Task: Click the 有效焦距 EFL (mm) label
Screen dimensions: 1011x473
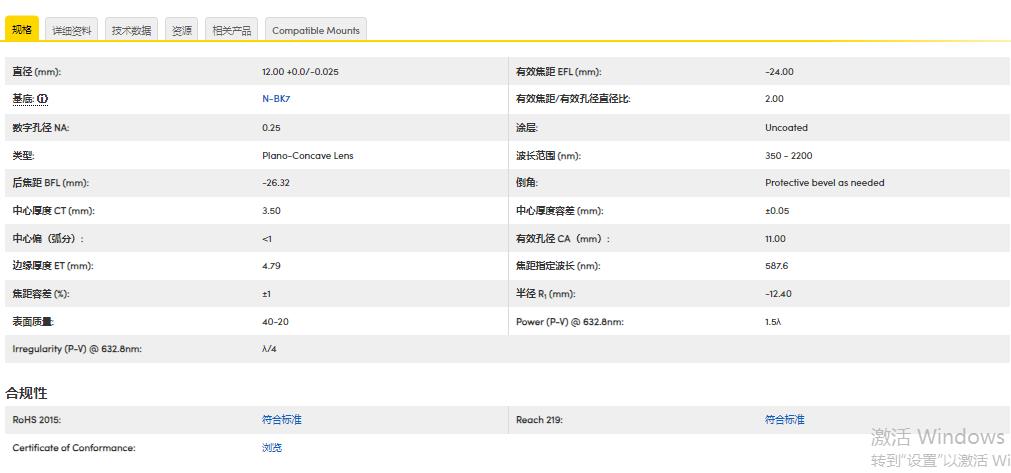Action: 558,72
